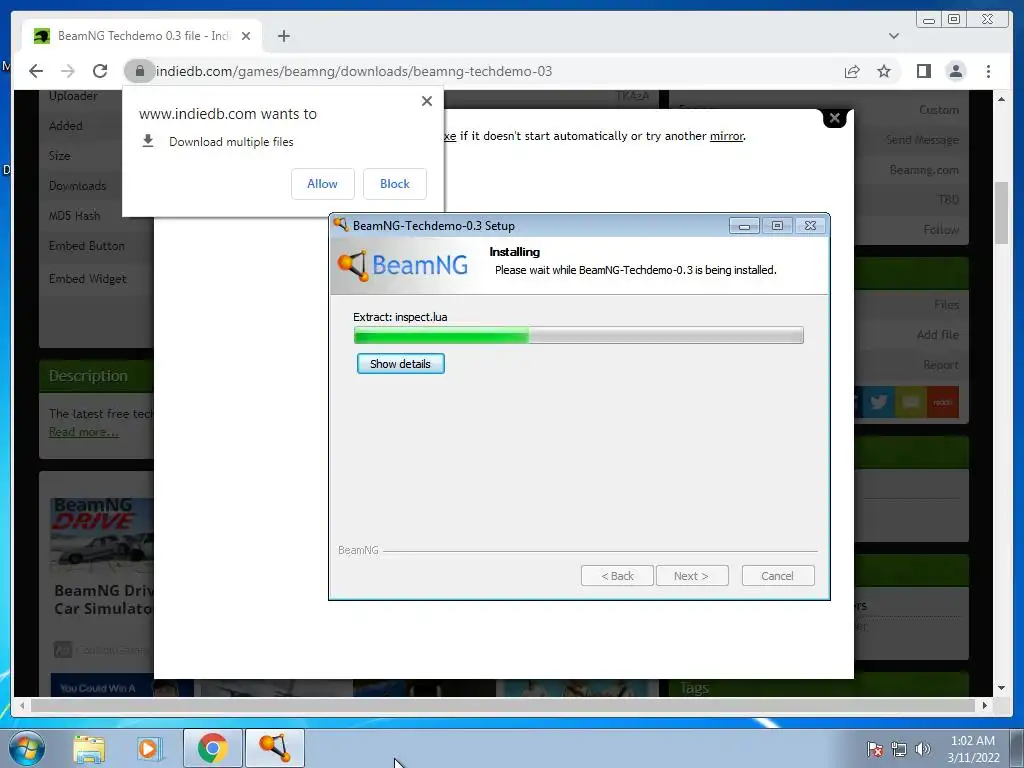Image resolution: width=1024 pixels, height=768 pixels.
Task: Maximize the BeamNG setup window
Action: tap(777, 225)
